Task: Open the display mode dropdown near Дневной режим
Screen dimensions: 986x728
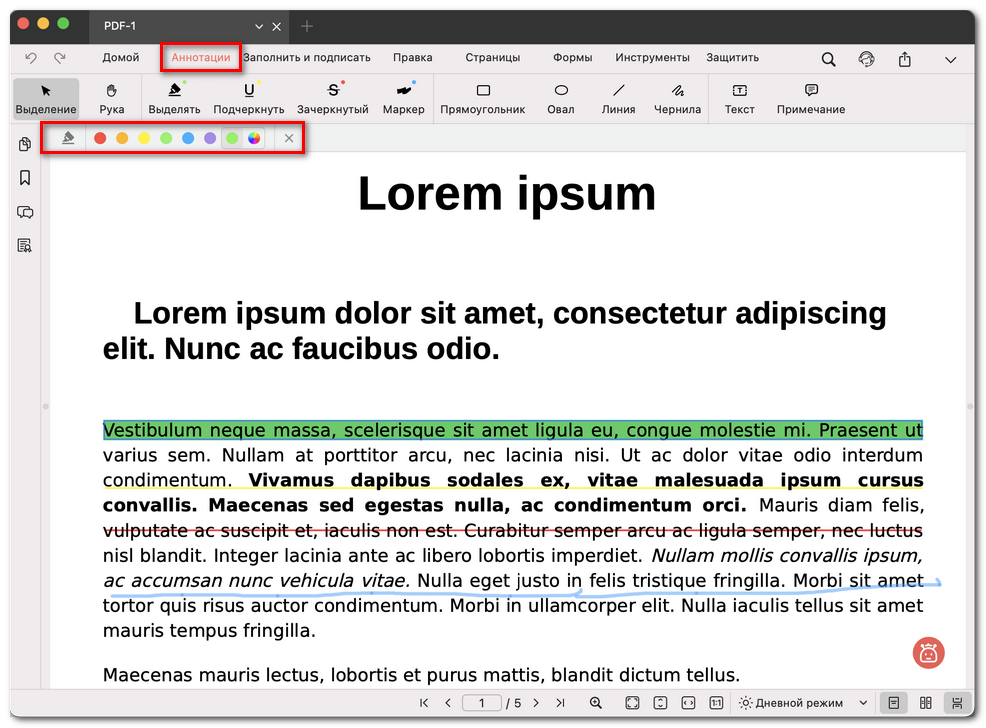Action: 862,703
